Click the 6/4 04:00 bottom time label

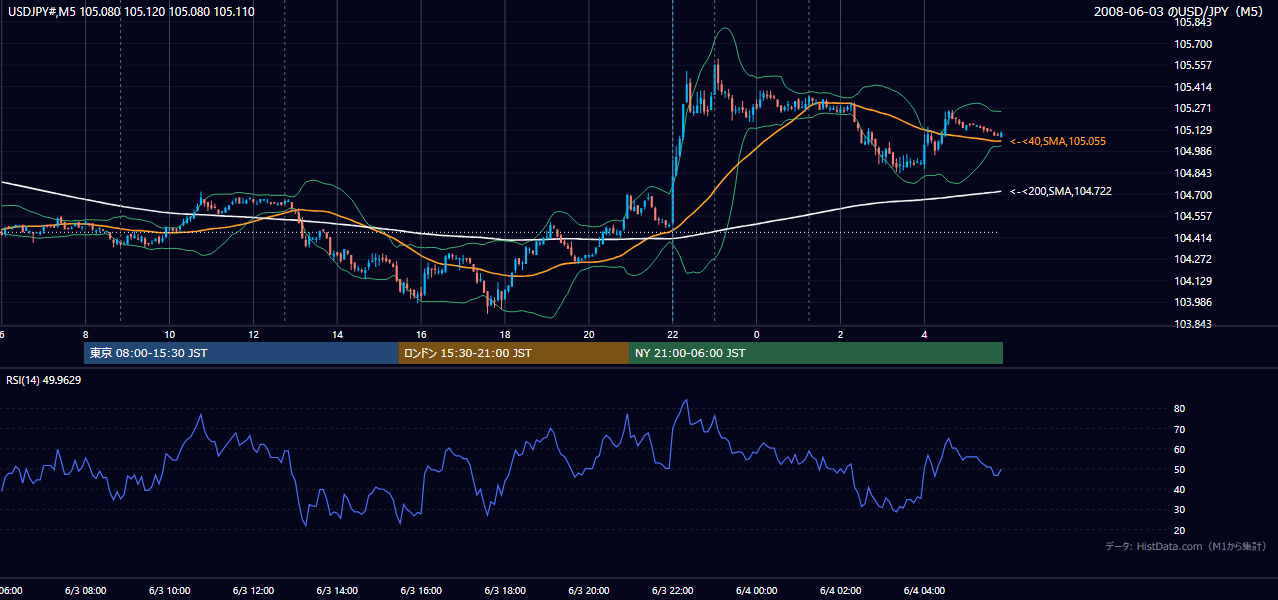point(925,591)
